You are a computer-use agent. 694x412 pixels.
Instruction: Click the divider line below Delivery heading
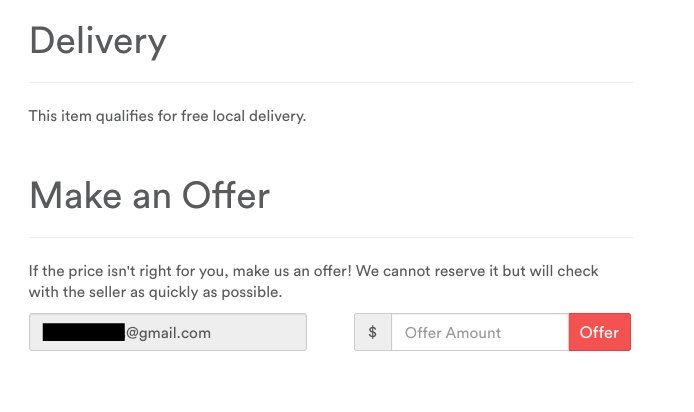pyautogui.click(x=331, y=82)
